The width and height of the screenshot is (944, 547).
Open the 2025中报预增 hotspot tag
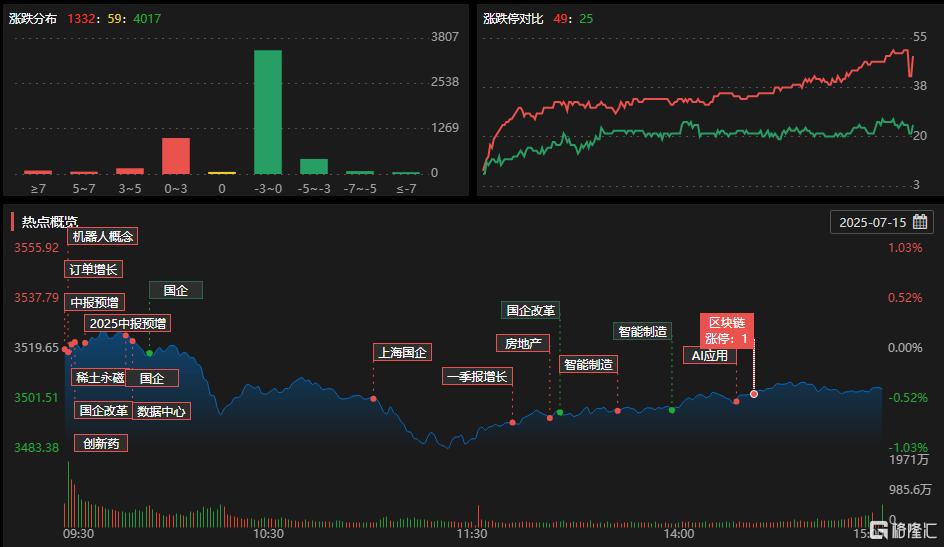[127, 323]
